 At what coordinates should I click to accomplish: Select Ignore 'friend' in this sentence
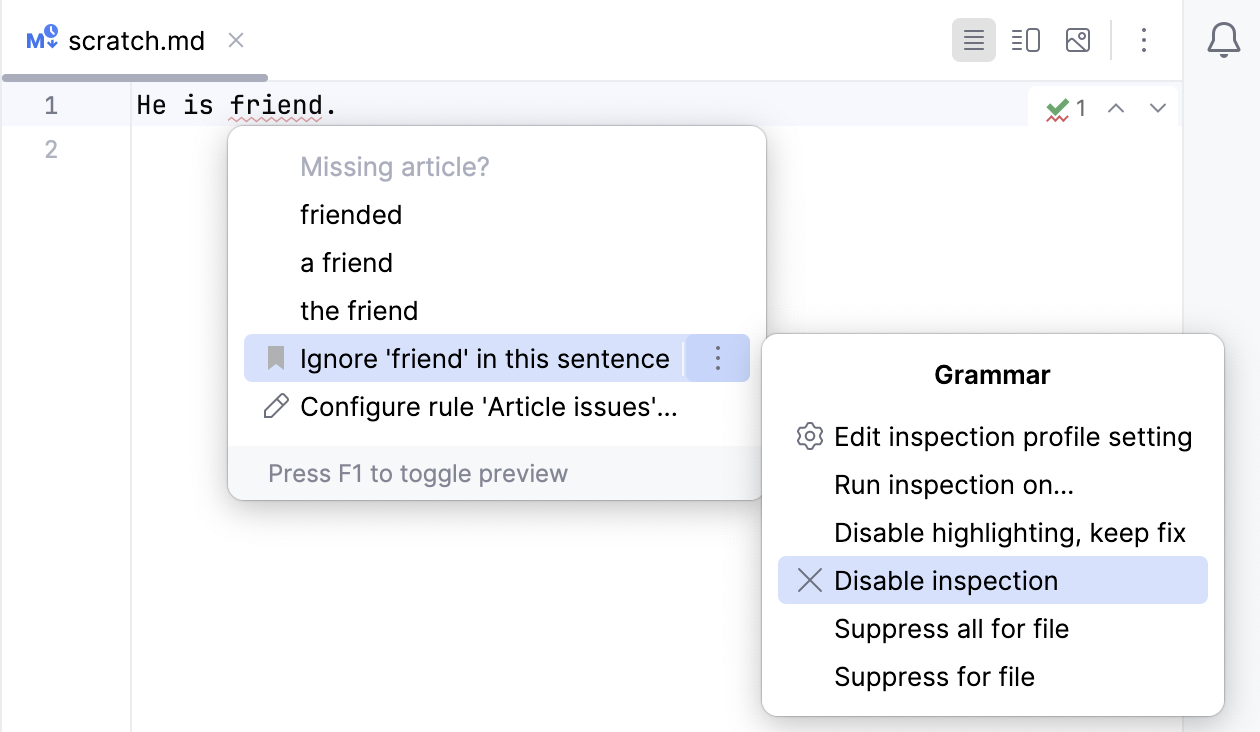click(x=484, y=357)
